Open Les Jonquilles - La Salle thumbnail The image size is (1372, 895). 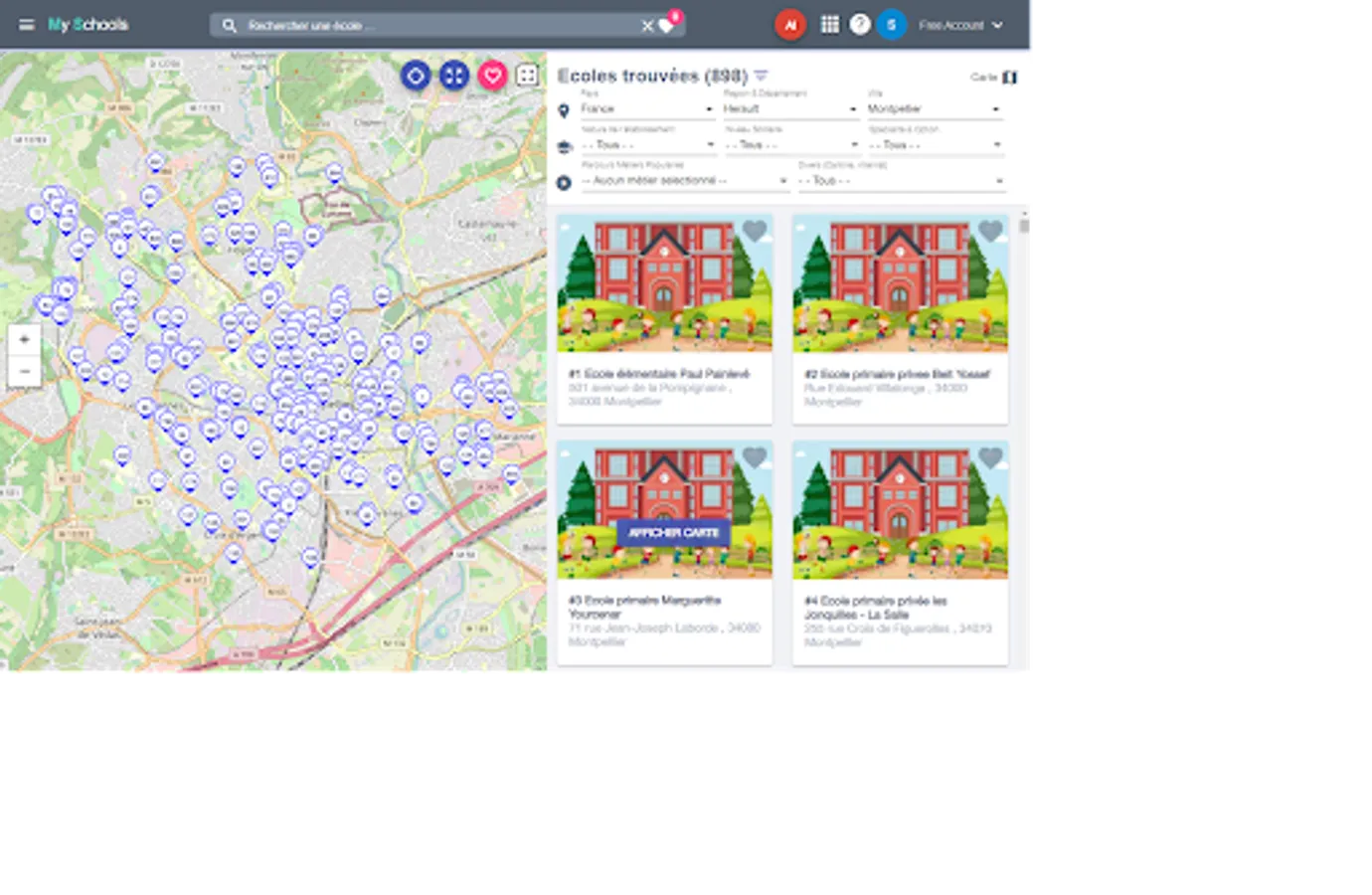[x=900, y=511]
